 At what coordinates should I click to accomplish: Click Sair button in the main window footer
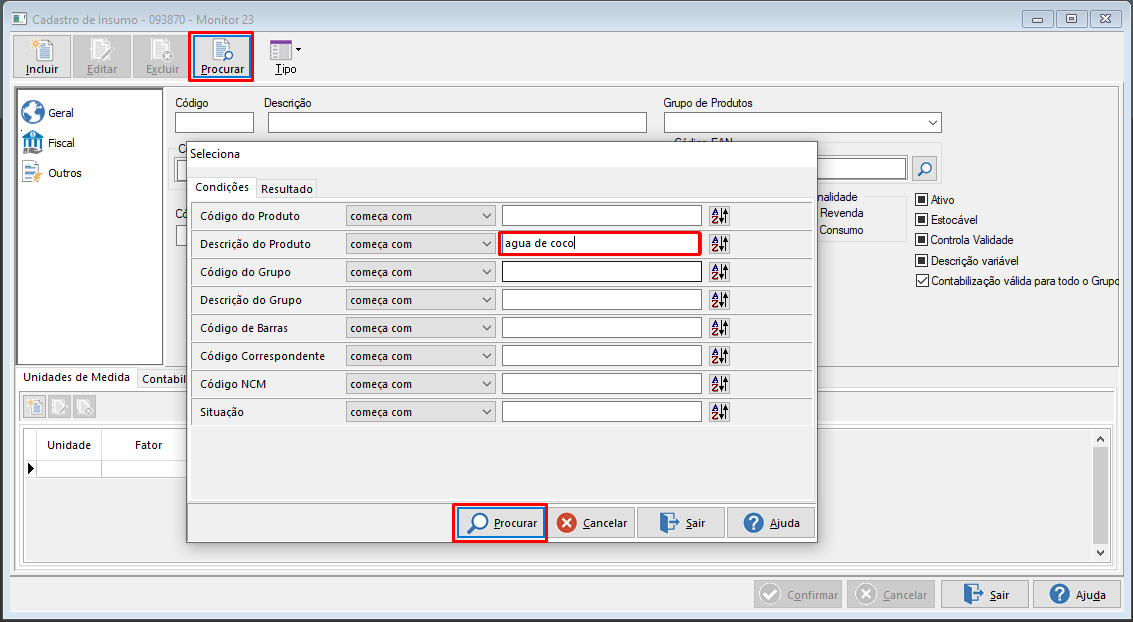(986, 595)
